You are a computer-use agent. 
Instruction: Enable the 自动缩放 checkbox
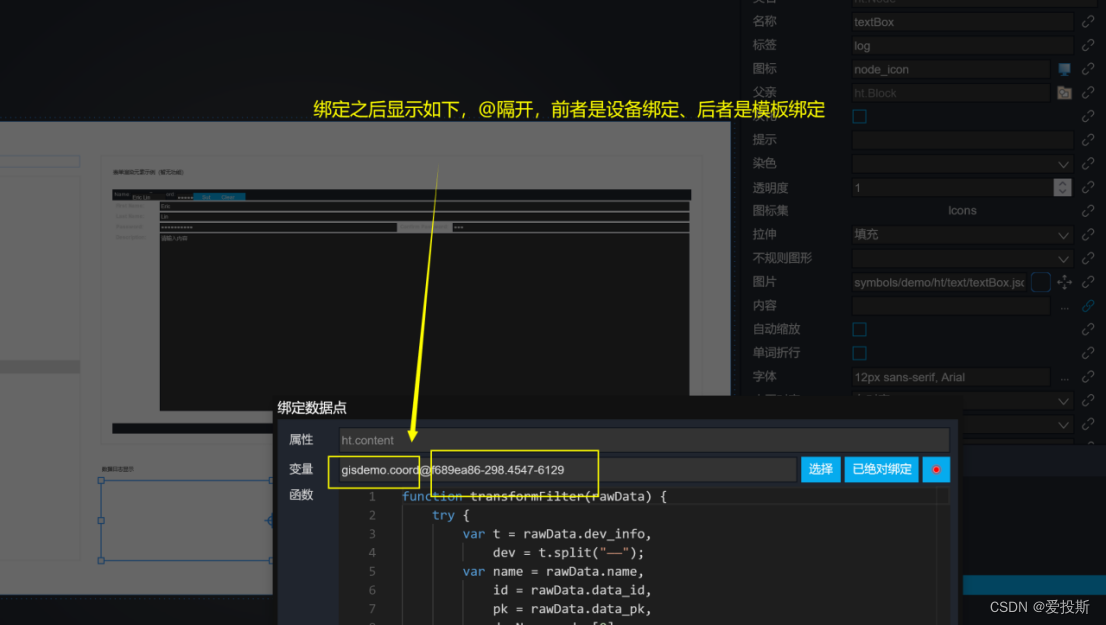pos(857,329)
